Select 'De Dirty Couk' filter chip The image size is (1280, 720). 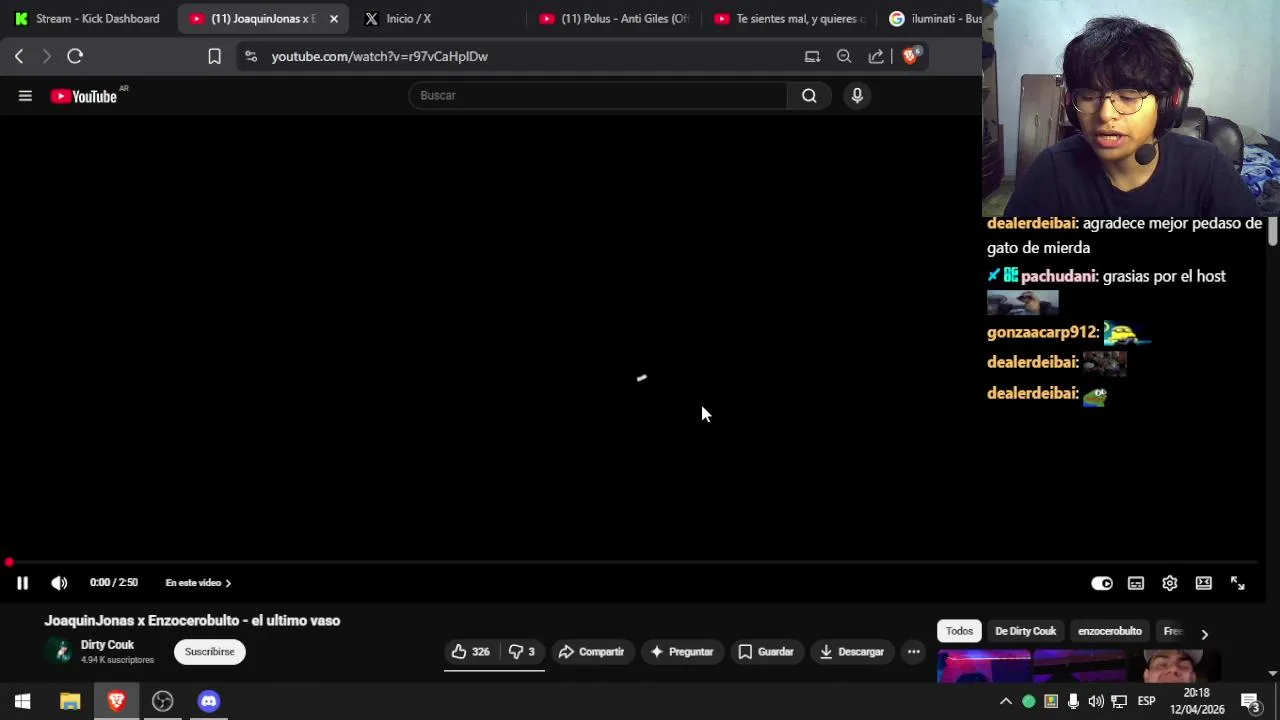pos(1025,631)
